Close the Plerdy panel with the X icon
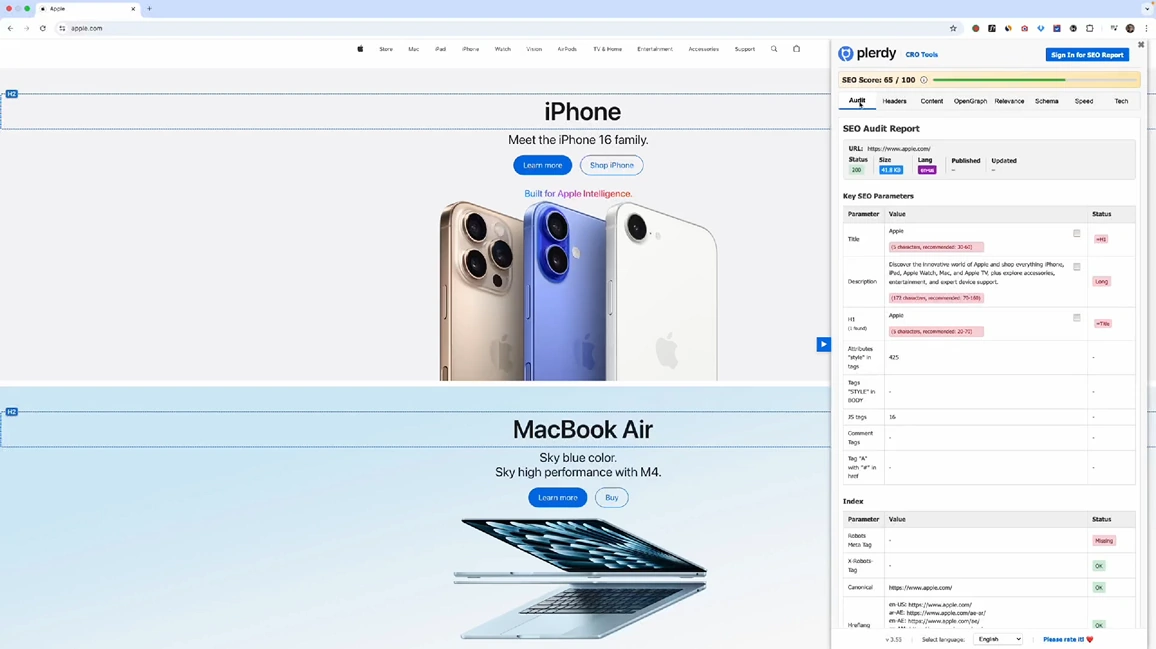This screenshot has width=1156, height=649. [1140, 45]
